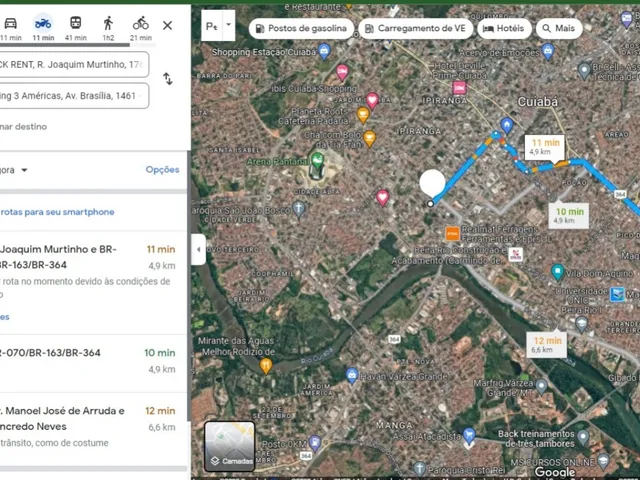Select the cycling mode icon
The width and height of the screenshot is (640, 480).
[141, 23]
